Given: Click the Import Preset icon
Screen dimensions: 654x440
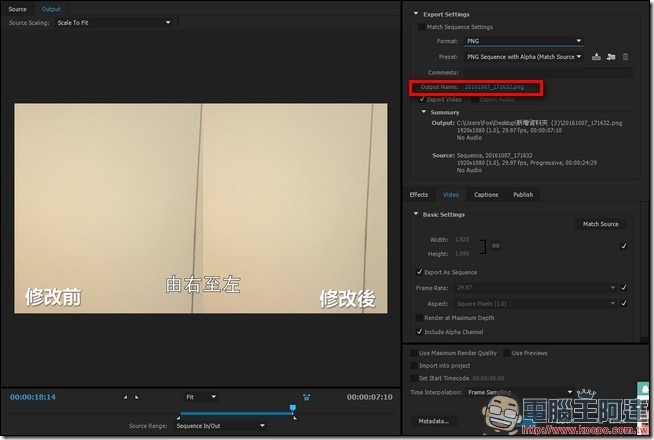Looking at the screenshot, I should pyautogui.click(x=611, y=57).
